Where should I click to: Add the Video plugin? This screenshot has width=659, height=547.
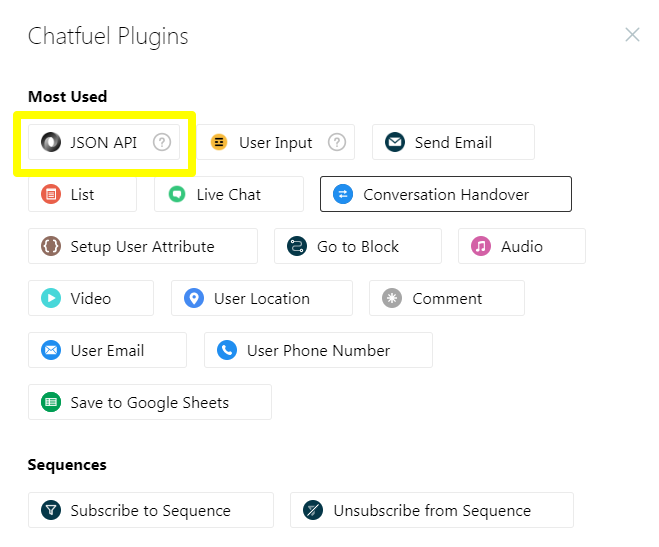90,299
